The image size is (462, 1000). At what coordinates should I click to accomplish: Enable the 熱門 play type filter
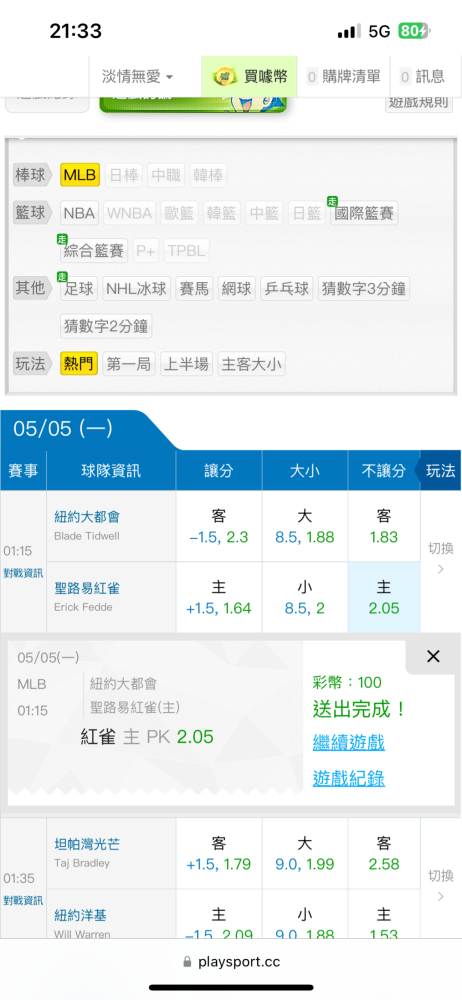coord(79,364)
